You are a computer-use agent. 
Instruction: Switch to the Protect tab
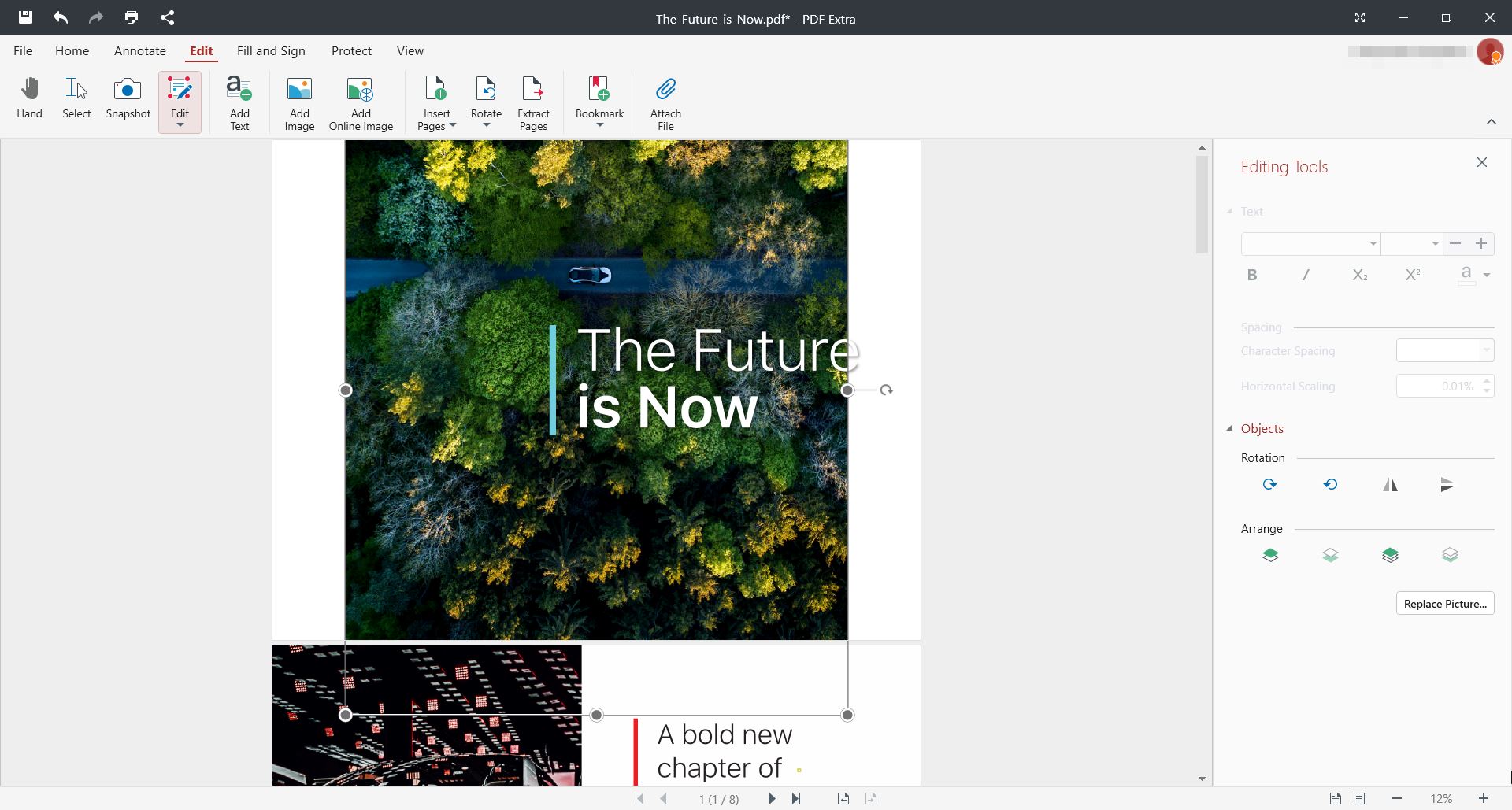(351, 50)
